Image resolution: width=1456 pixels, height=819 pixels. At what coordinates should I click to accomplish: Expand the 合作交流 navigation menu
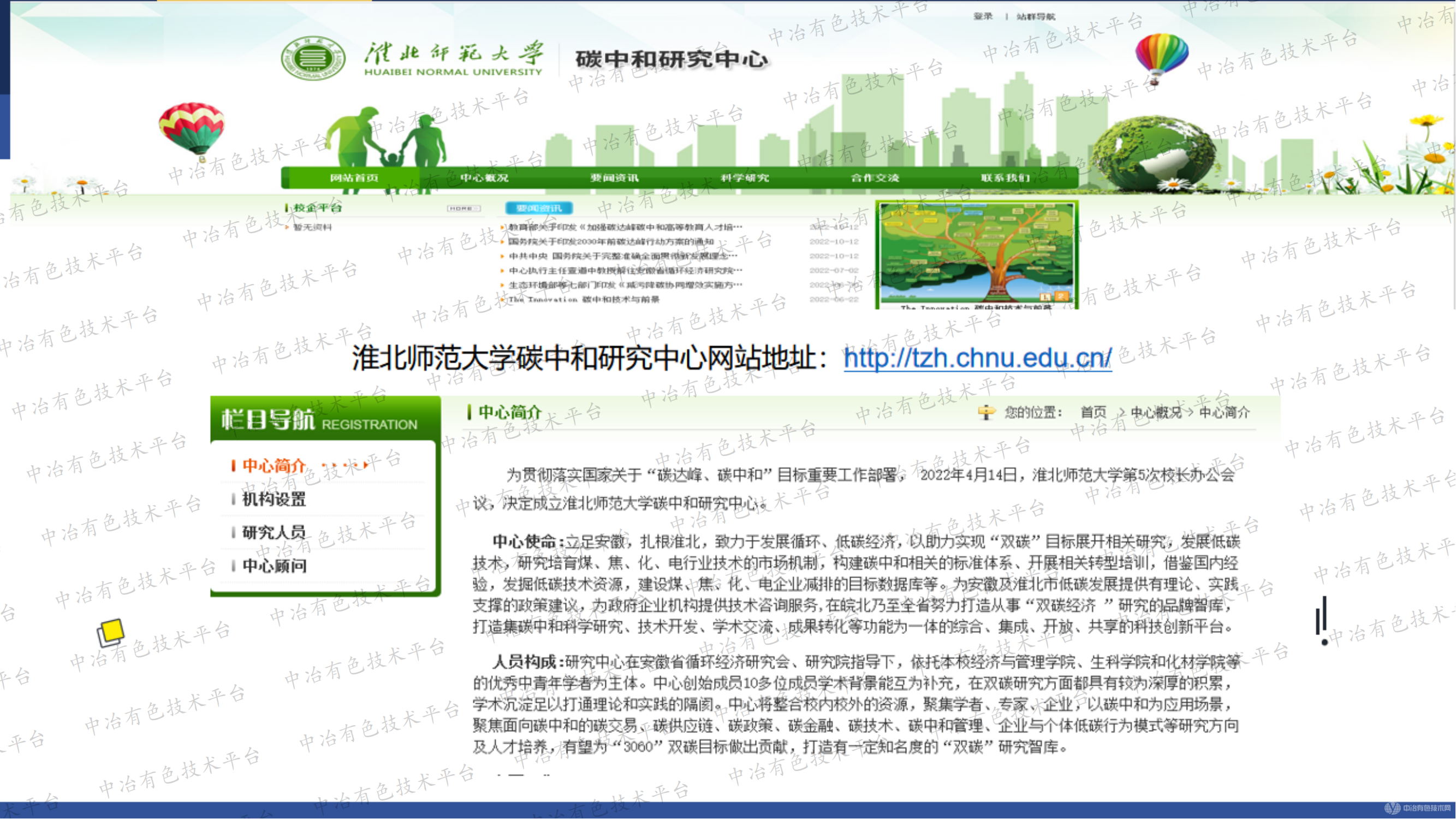pyautogui.click(x=876, y=177)
